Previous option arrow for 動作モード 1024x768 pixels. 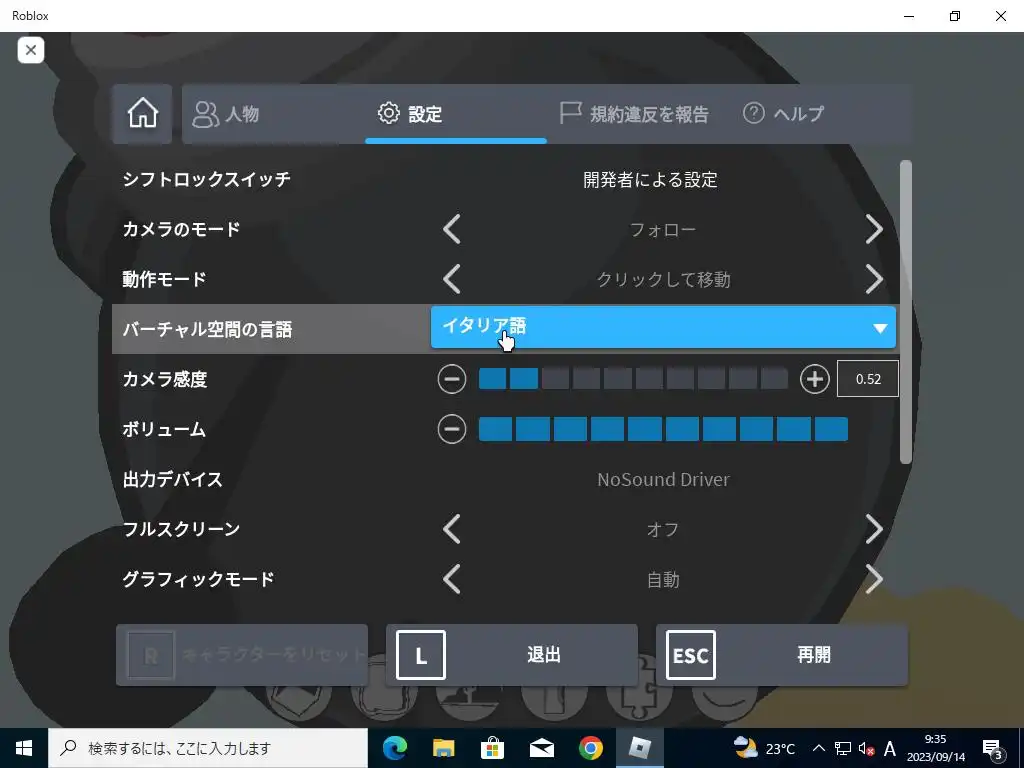click(x=452, y=280)
